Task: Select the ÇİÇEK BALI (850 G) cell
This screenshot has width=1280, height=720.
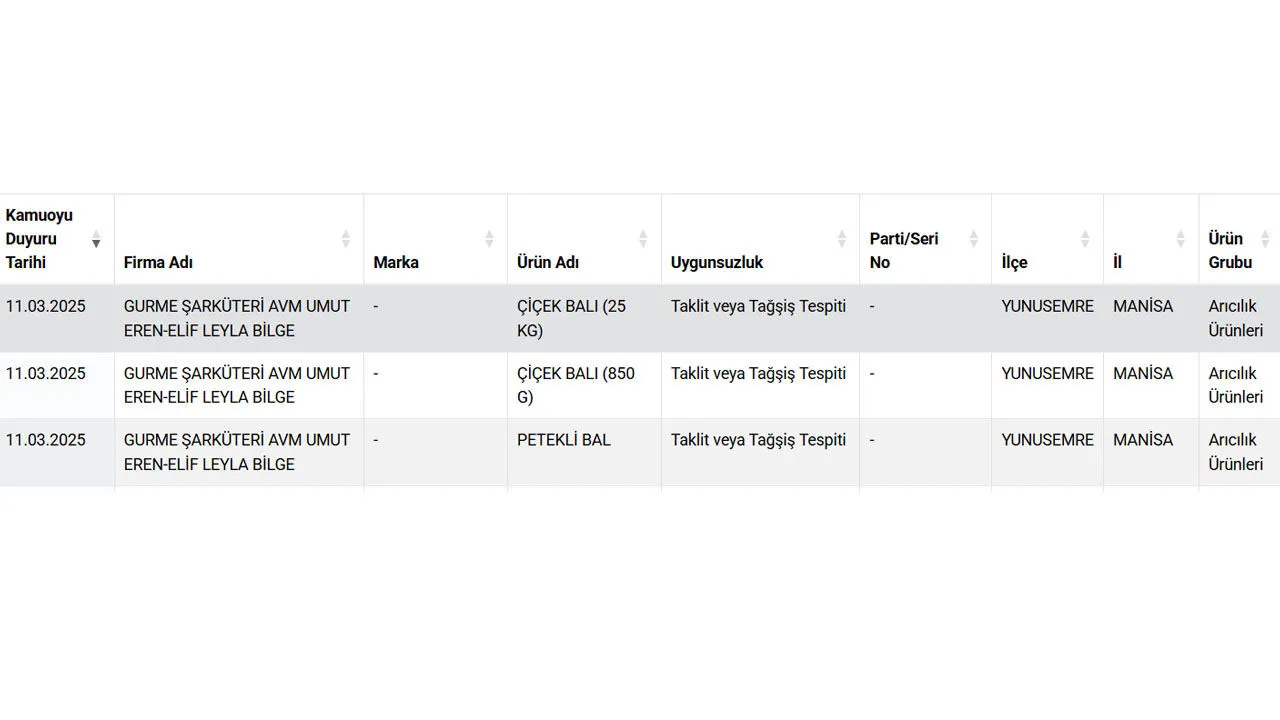Action: pos(575,385)
